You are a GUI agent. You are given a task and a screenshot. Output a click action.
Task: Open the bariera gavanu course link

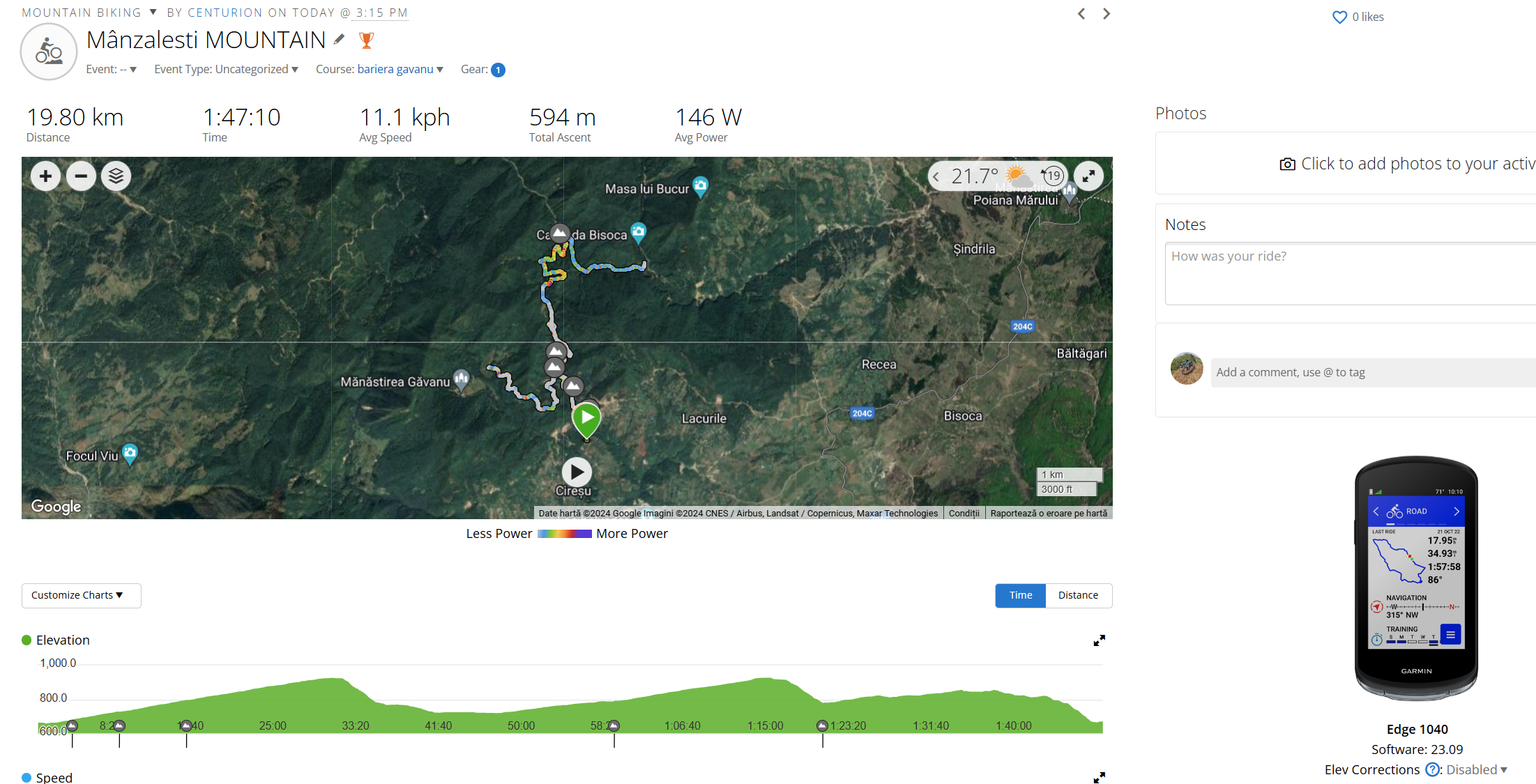point(395,70)
